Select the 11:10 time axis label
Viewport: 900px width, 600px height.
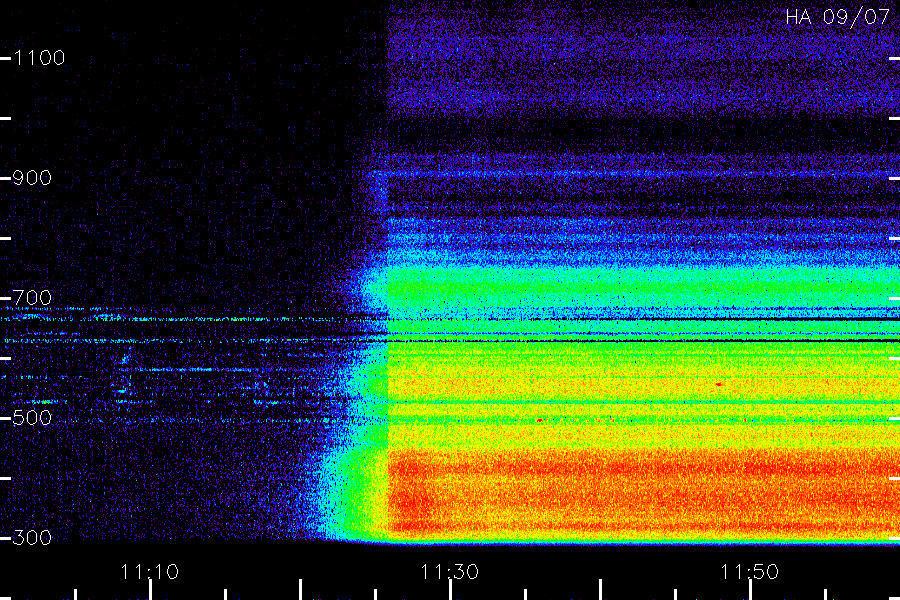(x=150, y=572)
